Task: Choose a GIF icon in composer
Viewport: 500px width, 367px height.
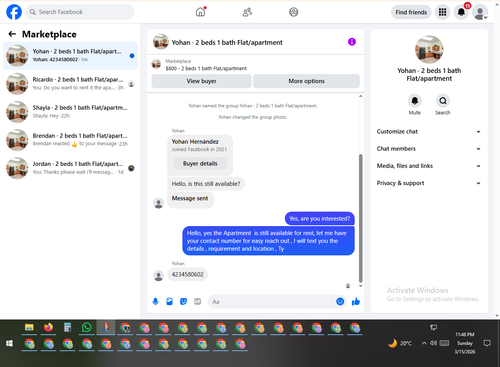Action: click(x=197, y=302)
